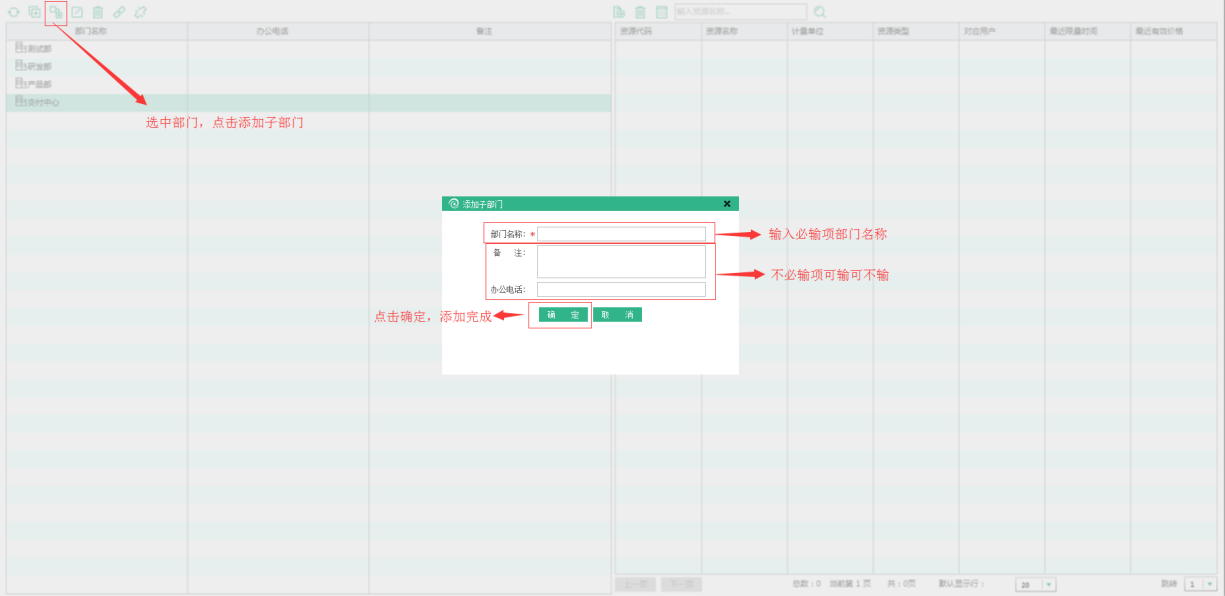Click the 办公电话 input field
1225x596 pixels.
pos(621,290)
